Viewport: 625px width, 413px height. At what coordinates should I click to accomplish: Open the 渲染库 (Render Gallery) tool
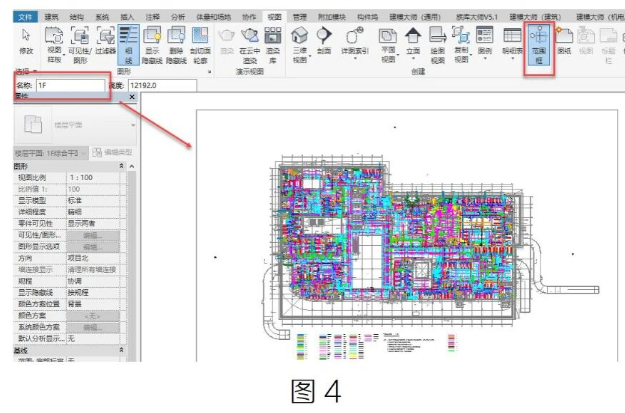click(x=273, y=45)
